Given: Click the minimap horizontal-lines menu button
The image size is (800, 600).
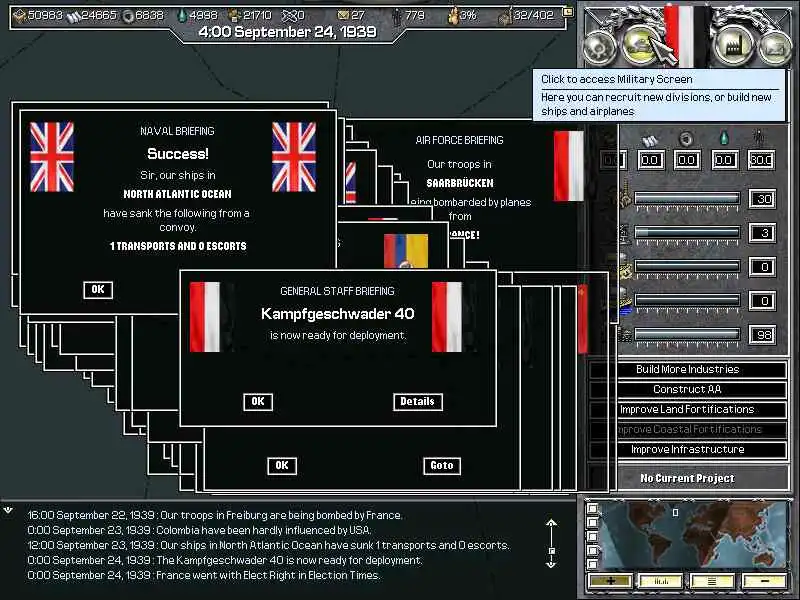Looking at the screenshot, I should pos(712,581).
